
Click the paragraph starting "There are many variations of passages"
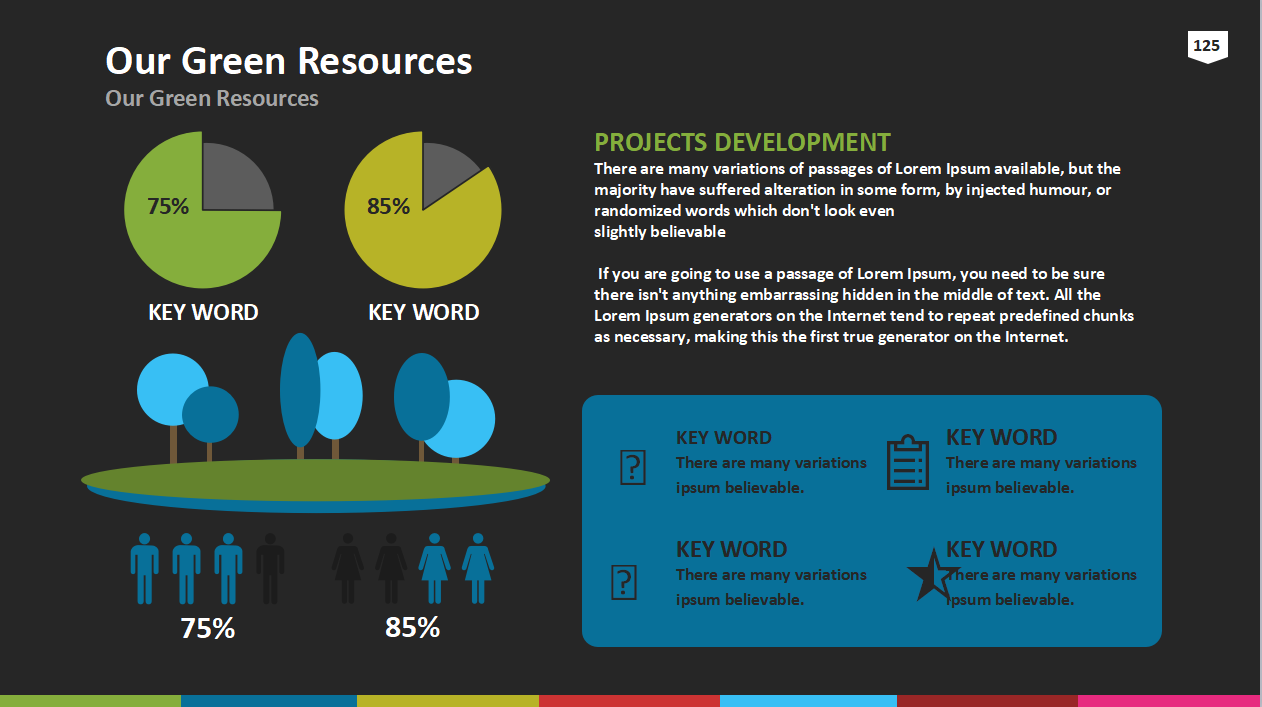point(858,200)
